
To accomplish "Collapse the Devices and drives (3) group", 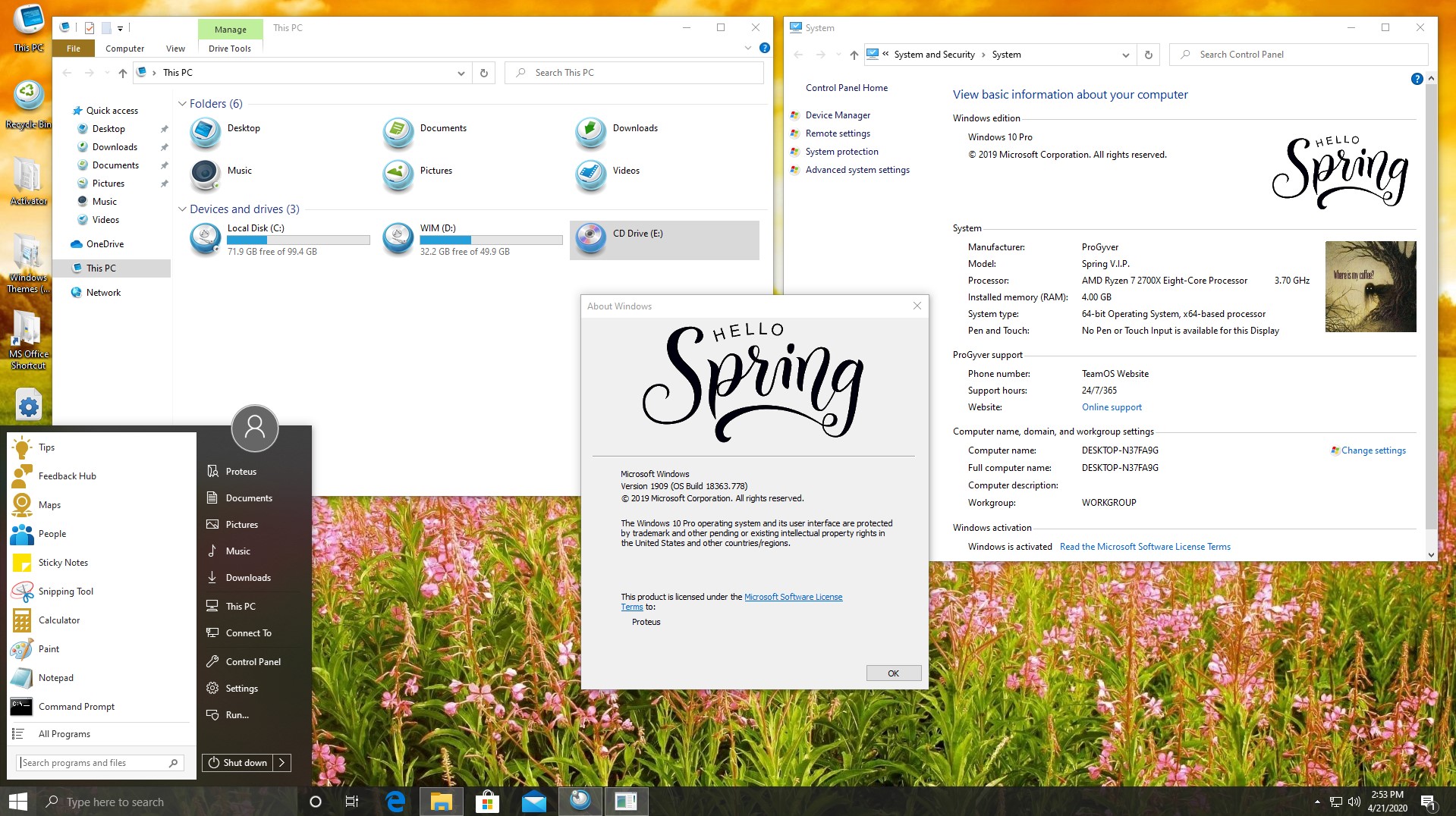I will coord(182,209).
